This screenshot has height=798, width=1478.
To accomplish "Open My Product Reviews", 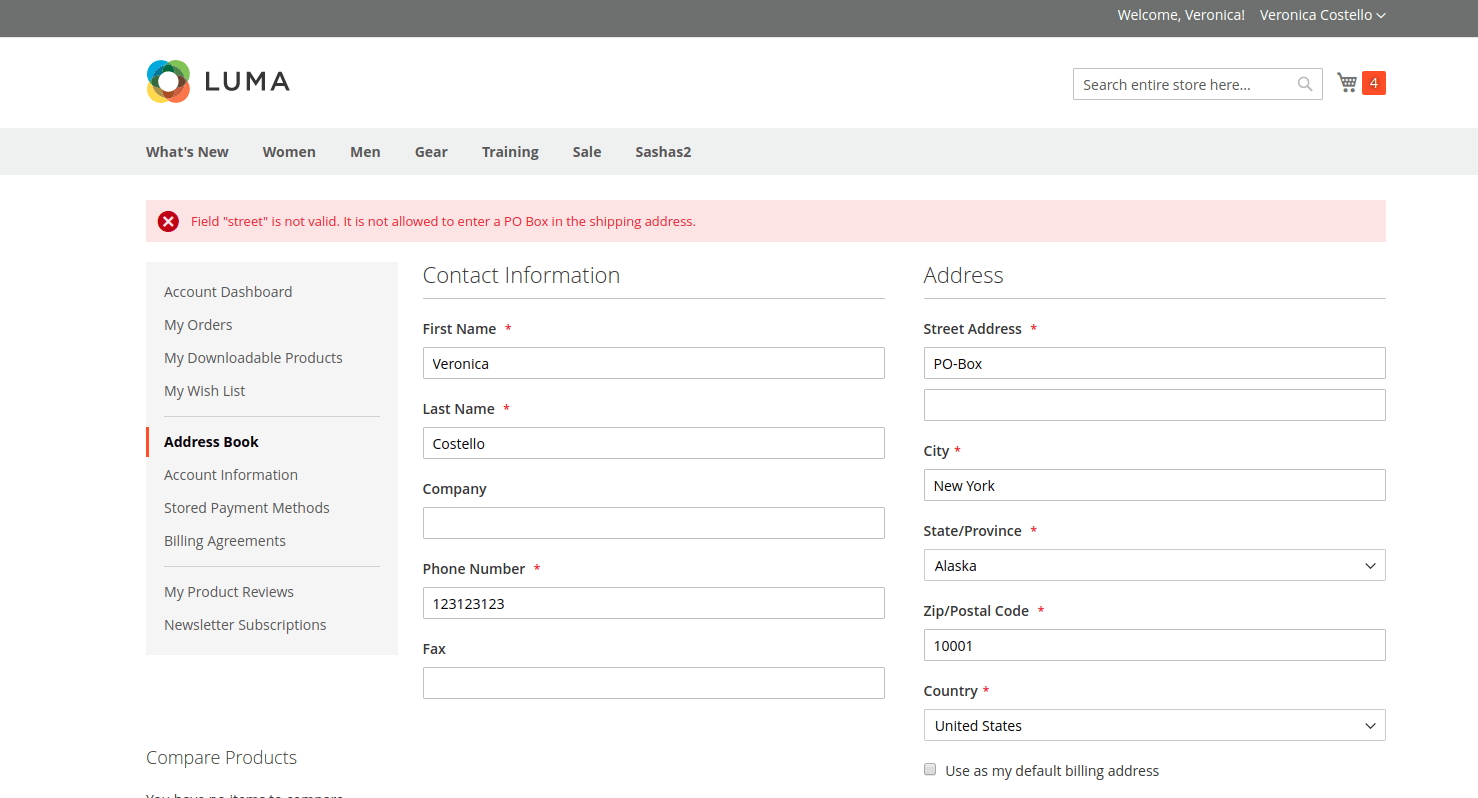I will click(x=229, y=592).
